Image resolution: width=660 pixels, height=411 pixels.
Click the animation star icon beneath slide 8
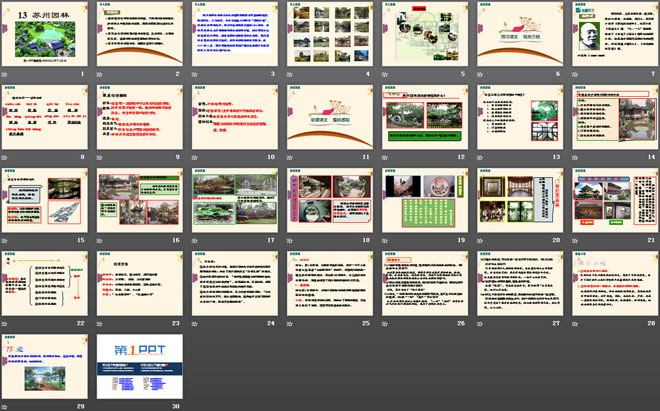(6, 156)
